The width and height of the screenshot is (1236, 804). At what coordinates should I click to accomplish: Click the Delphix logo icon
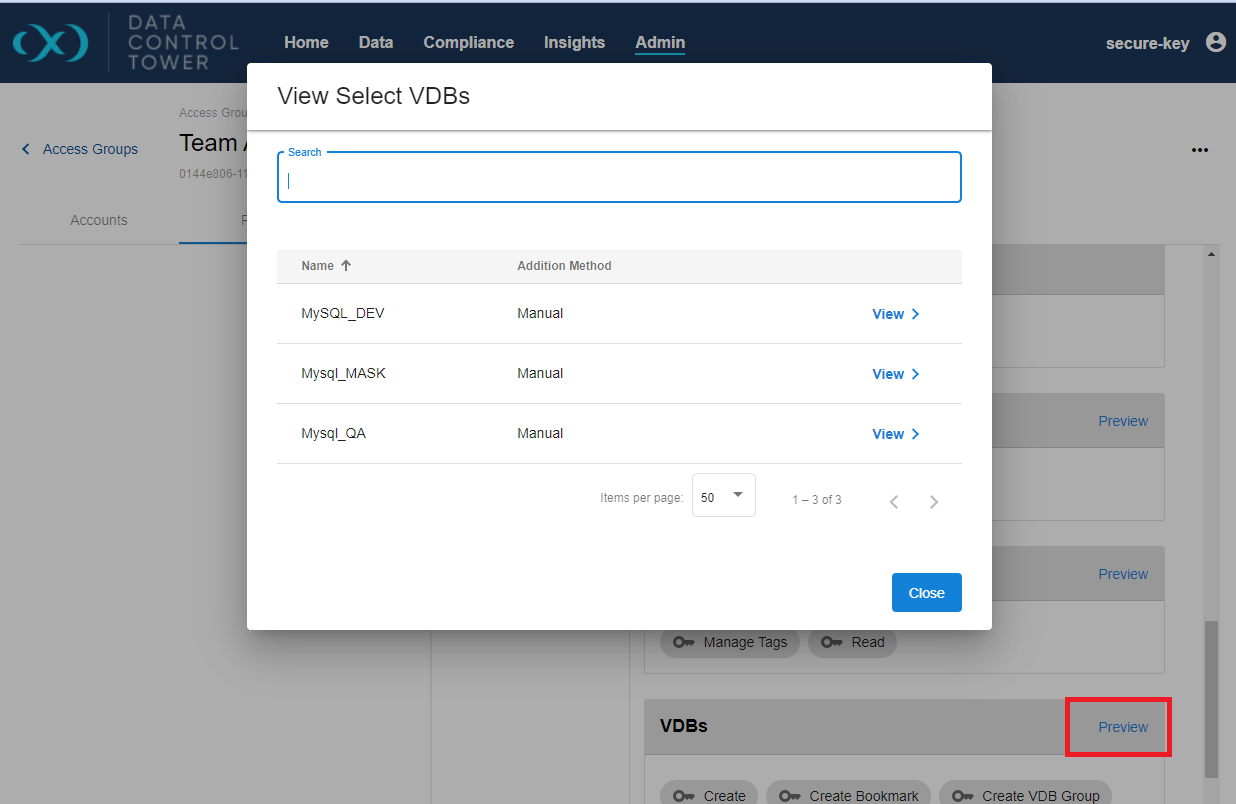tap(50, 42)
